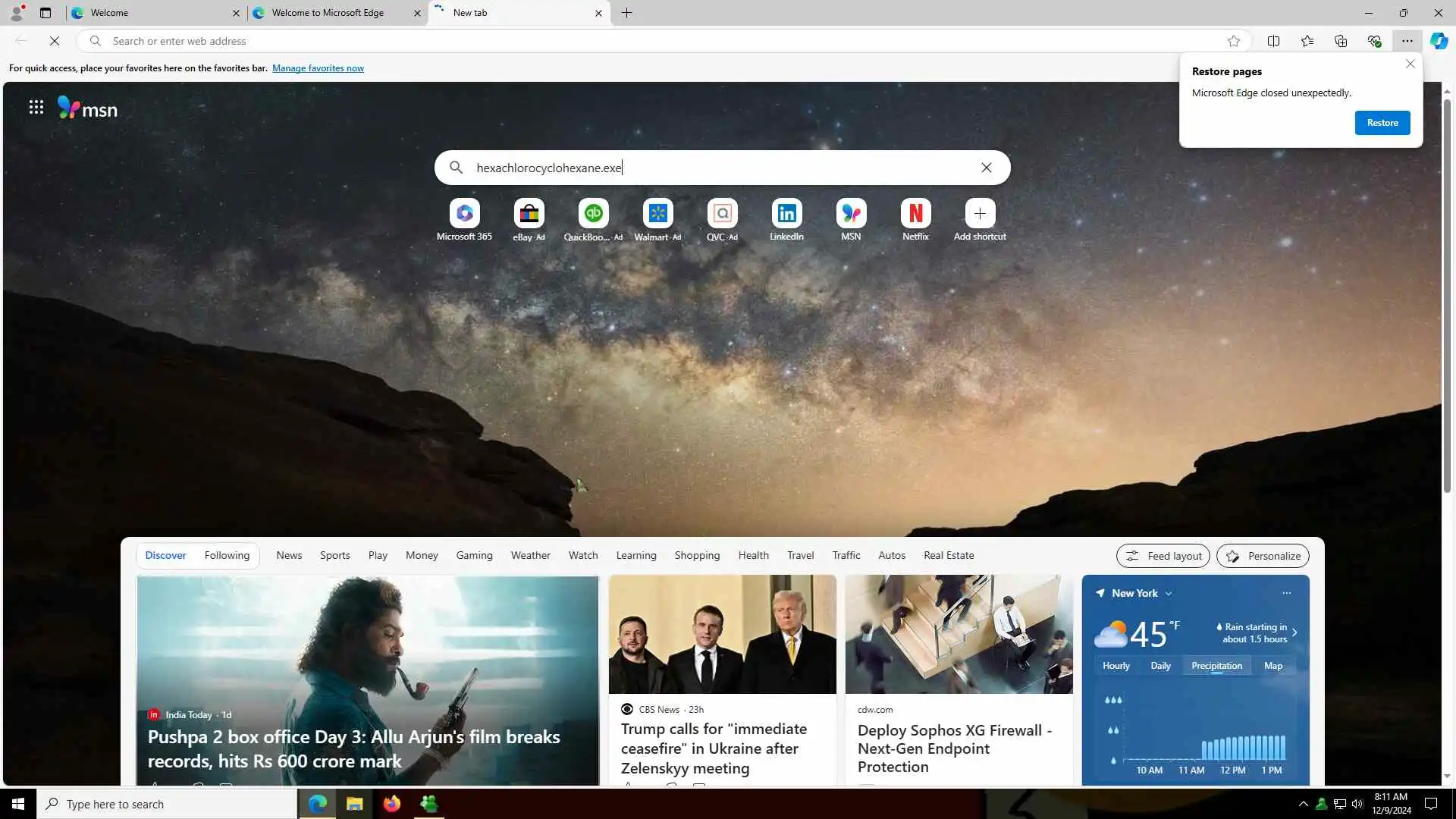Open the MSN app launcher grid
Viewport: 1456px width, 819px height.
[36, 107]
